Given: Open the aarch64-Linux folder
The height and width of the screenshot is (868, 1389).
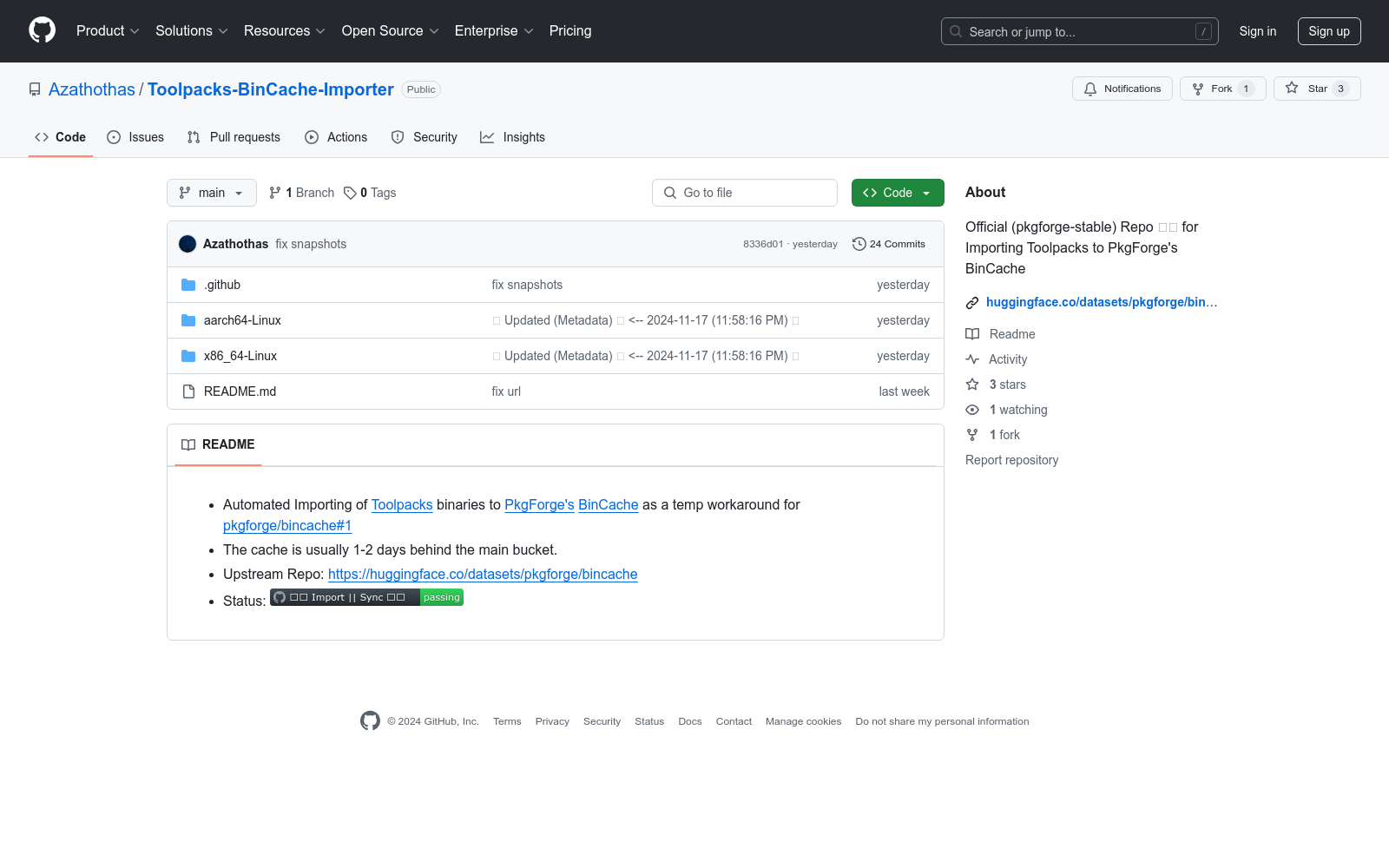Looking at the screenshot, I should [x=242, y=320].
